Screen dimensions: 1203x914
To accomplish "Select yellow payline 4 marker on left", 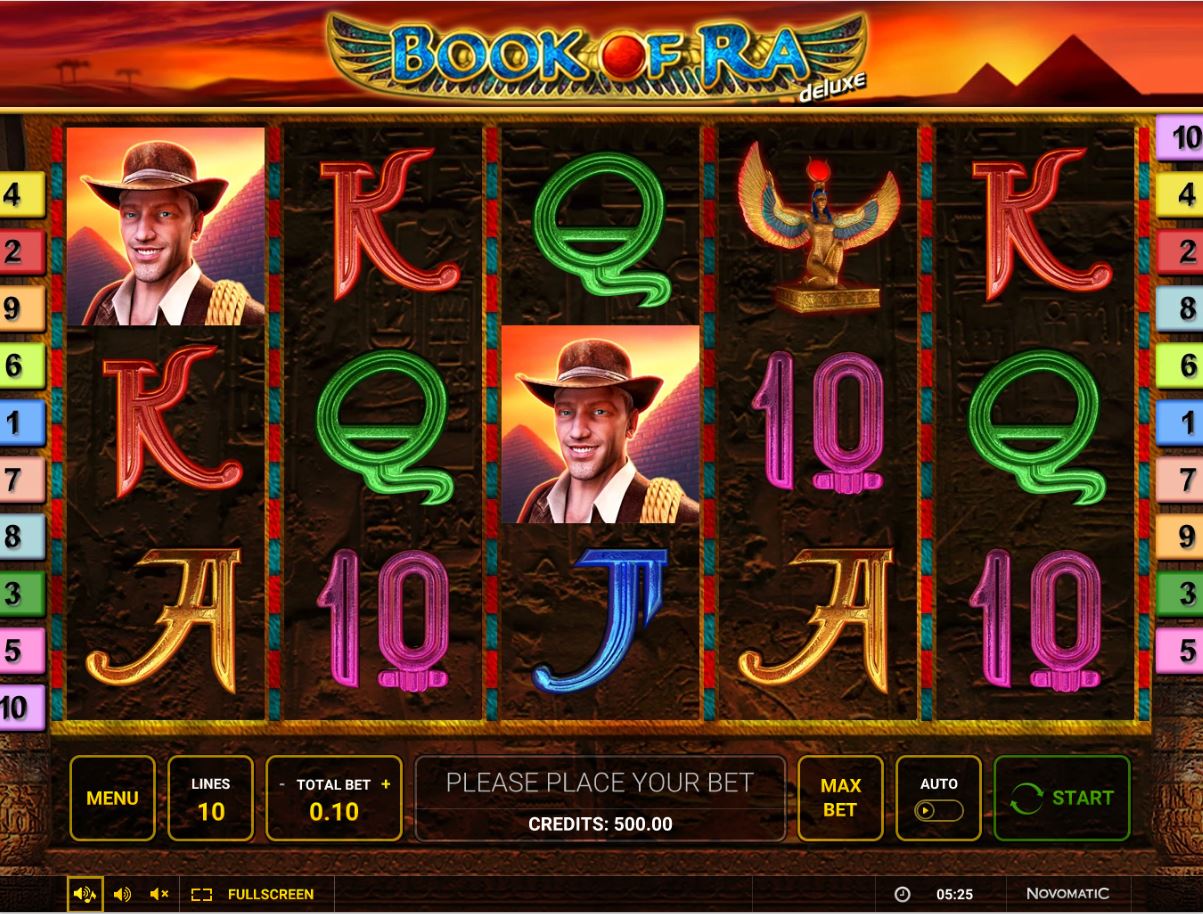I will pos(23,194).
